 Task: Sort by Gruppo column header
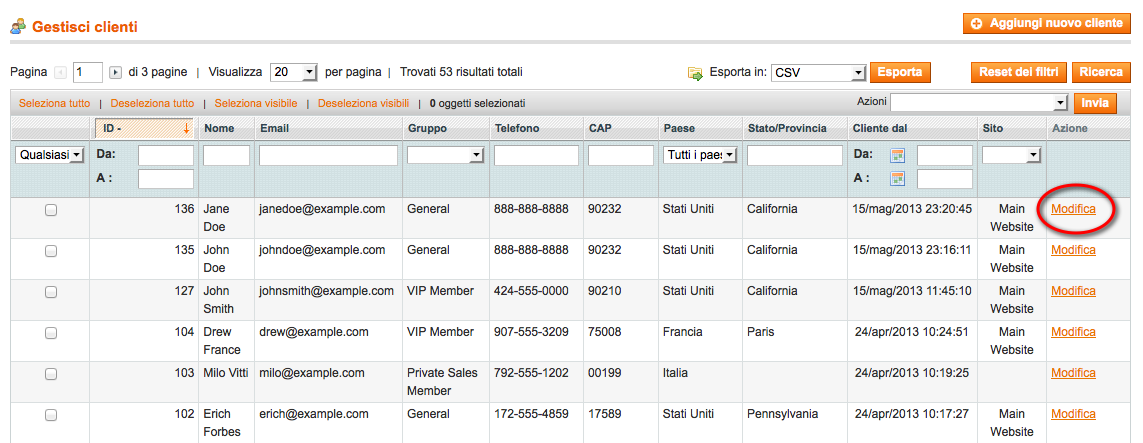[427, 128]
